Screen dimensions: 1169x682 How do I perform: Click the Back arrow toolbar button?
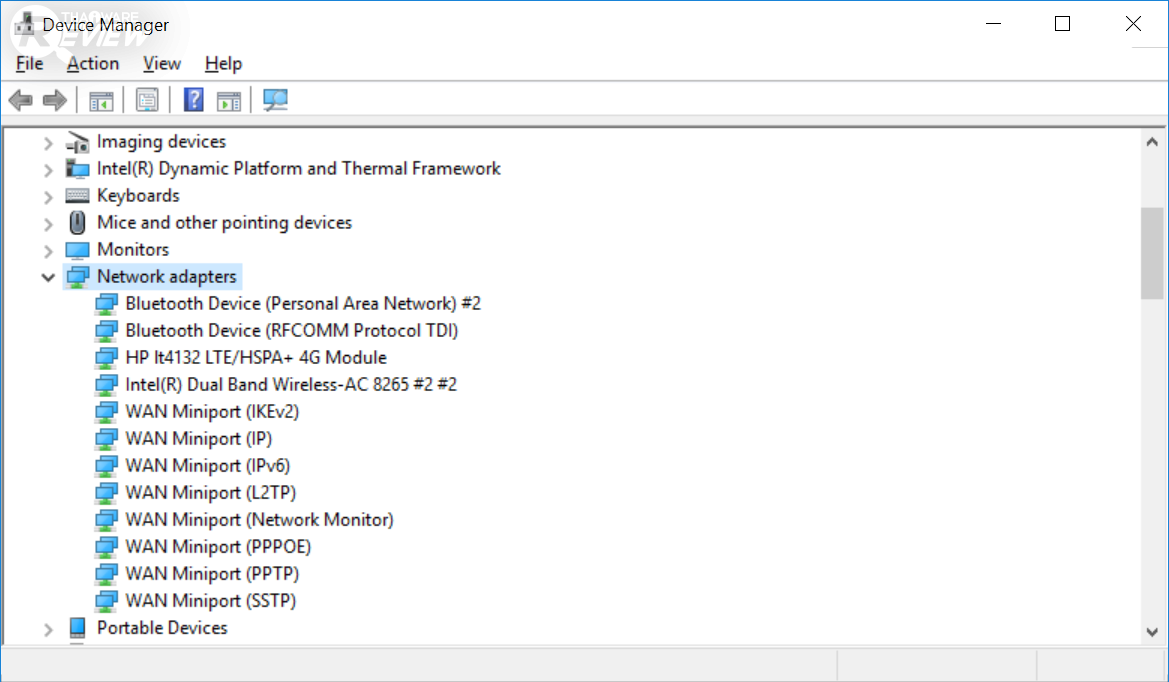[x=20, y=100]
